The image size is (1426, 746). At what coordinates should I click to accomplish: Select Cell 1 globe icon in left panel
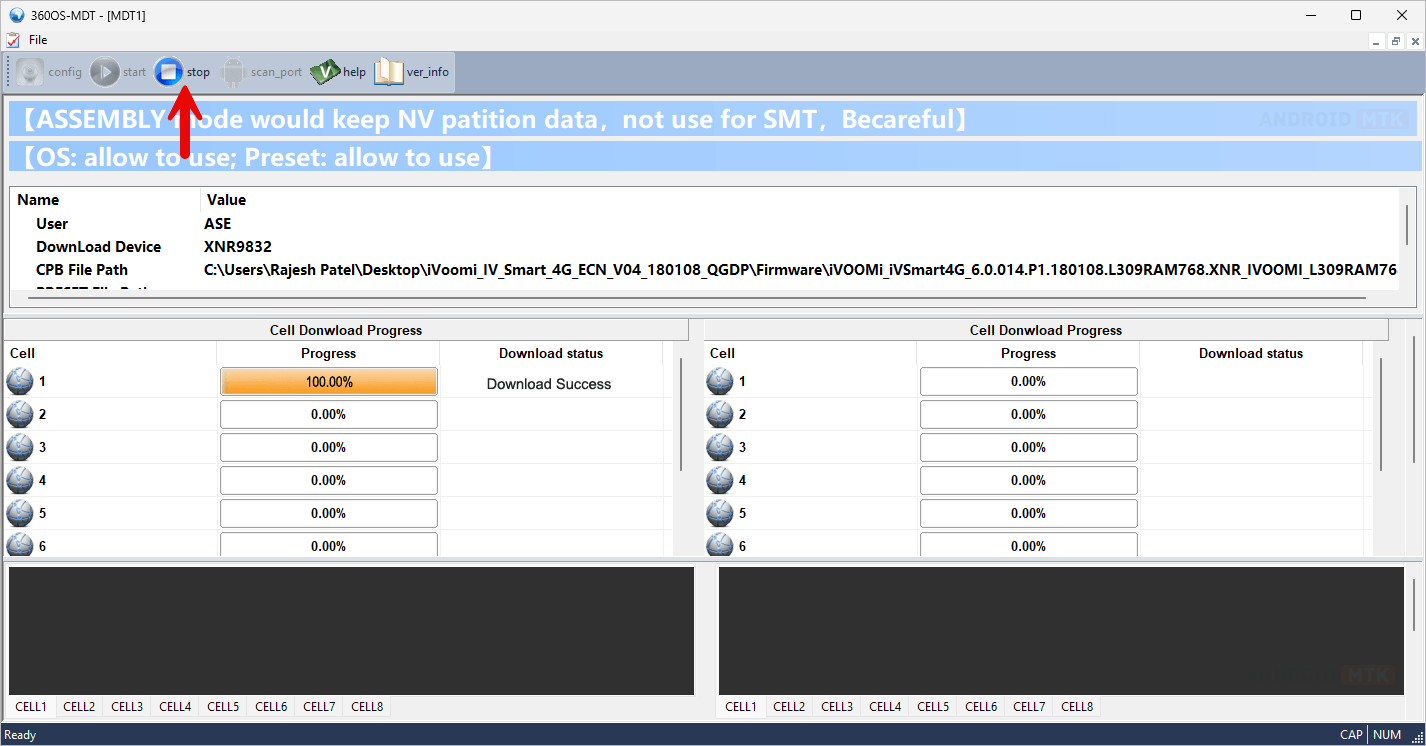coord(20,382)
